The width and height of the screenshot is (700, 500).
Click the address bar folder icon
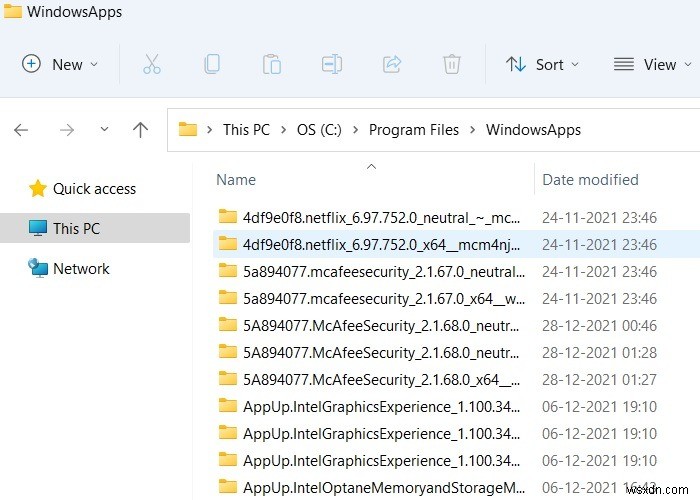188,129
